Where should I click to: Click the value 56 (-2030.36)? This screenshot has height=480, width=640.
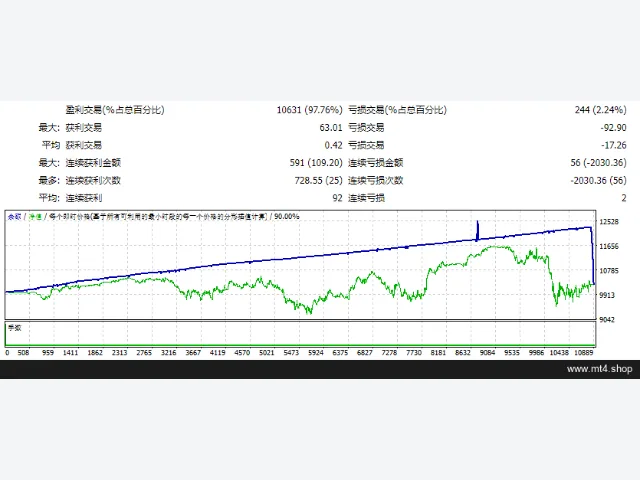coord(598,163)
